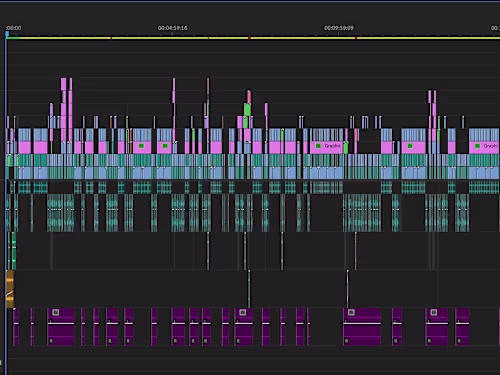Click the fx badge on the first wide purple audio clip
The height and width of the screenshot is (375, 500).
point(56,312)
